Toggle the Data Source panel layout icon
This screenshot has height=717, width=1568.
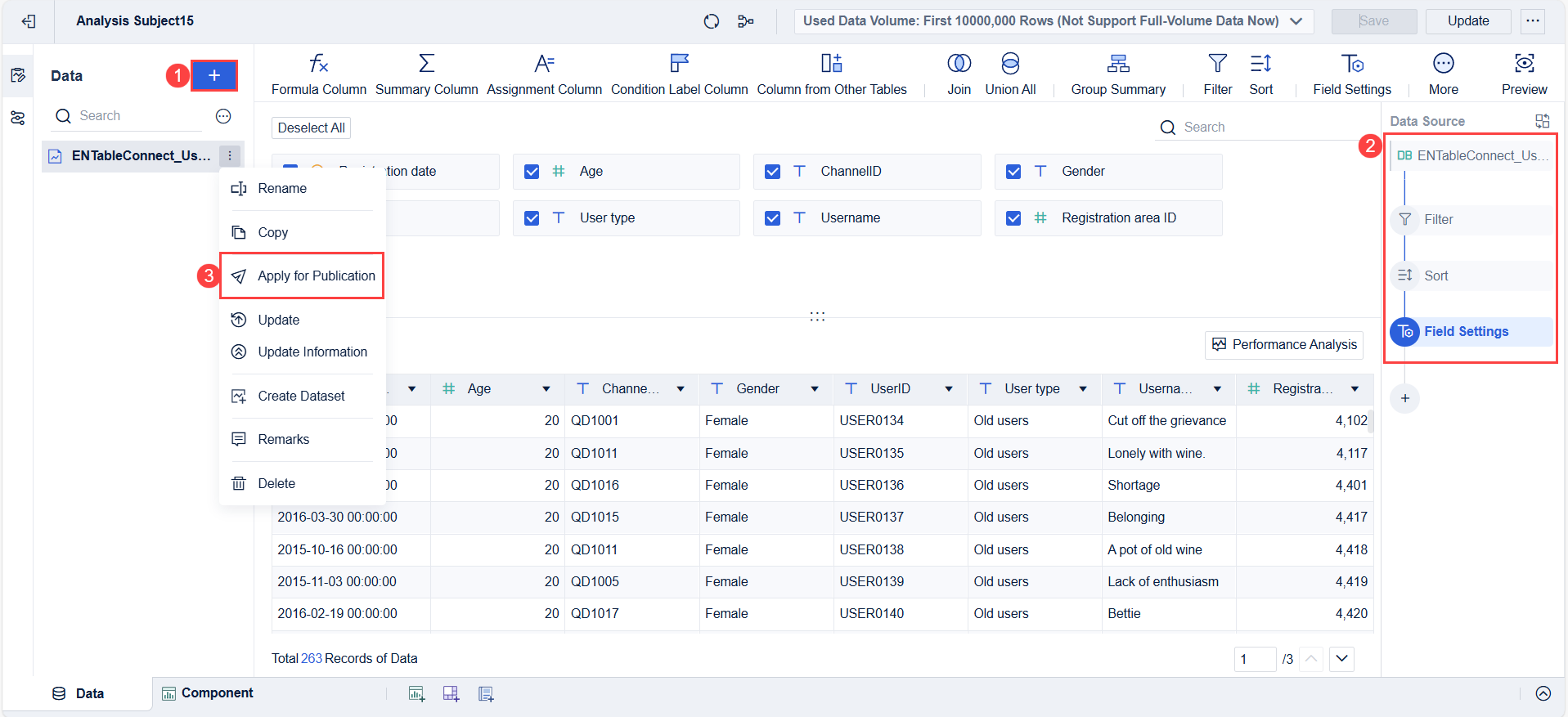[x=1542, y=121]
